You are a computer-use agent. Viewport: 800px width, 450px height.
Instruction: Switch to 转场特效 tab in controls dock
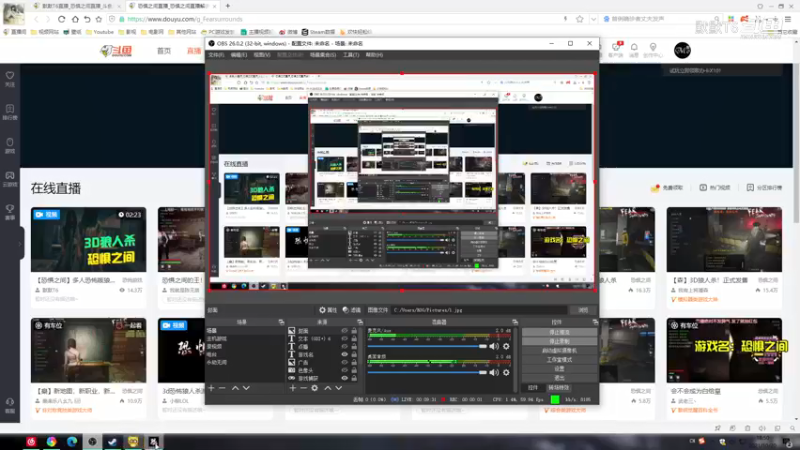[x=558, y=388]
